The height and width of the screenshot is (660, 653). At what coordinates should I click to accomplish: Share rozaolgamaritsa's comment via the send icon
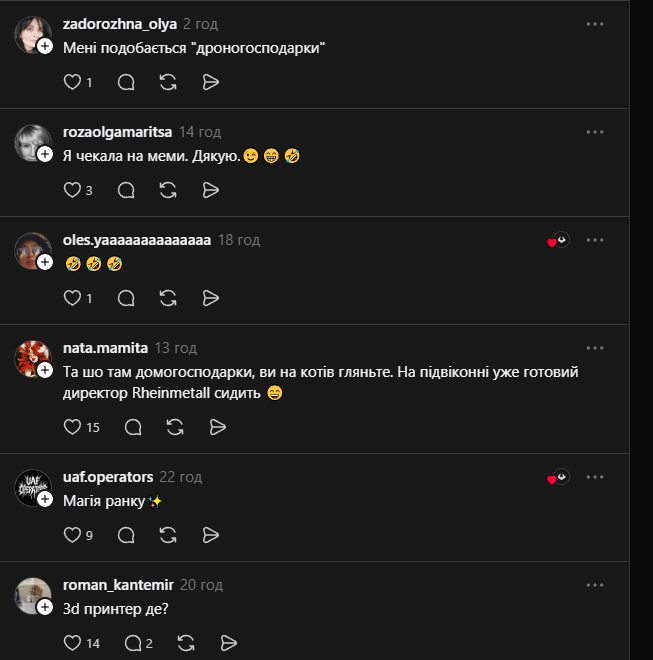coord(210,190)
